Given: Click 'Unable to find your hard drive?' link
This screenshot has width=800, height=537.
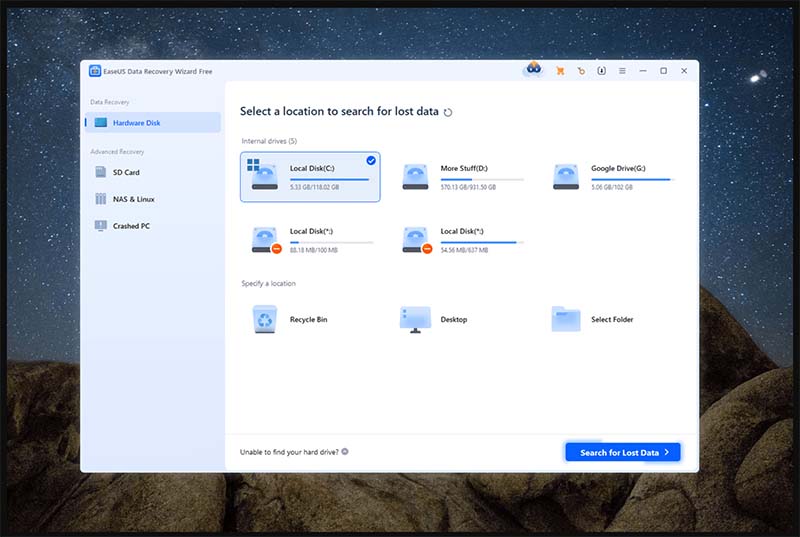Looking at the screenshot, I should (x=289, y=452).
